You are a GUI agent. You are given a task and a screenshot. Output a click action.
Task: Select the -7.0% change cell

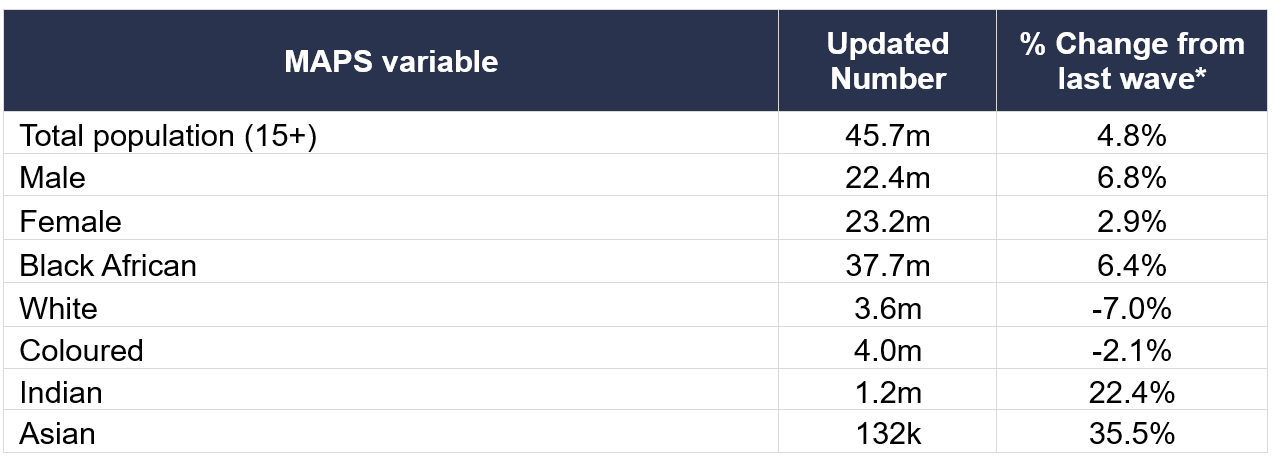[x=1132, y=308]
